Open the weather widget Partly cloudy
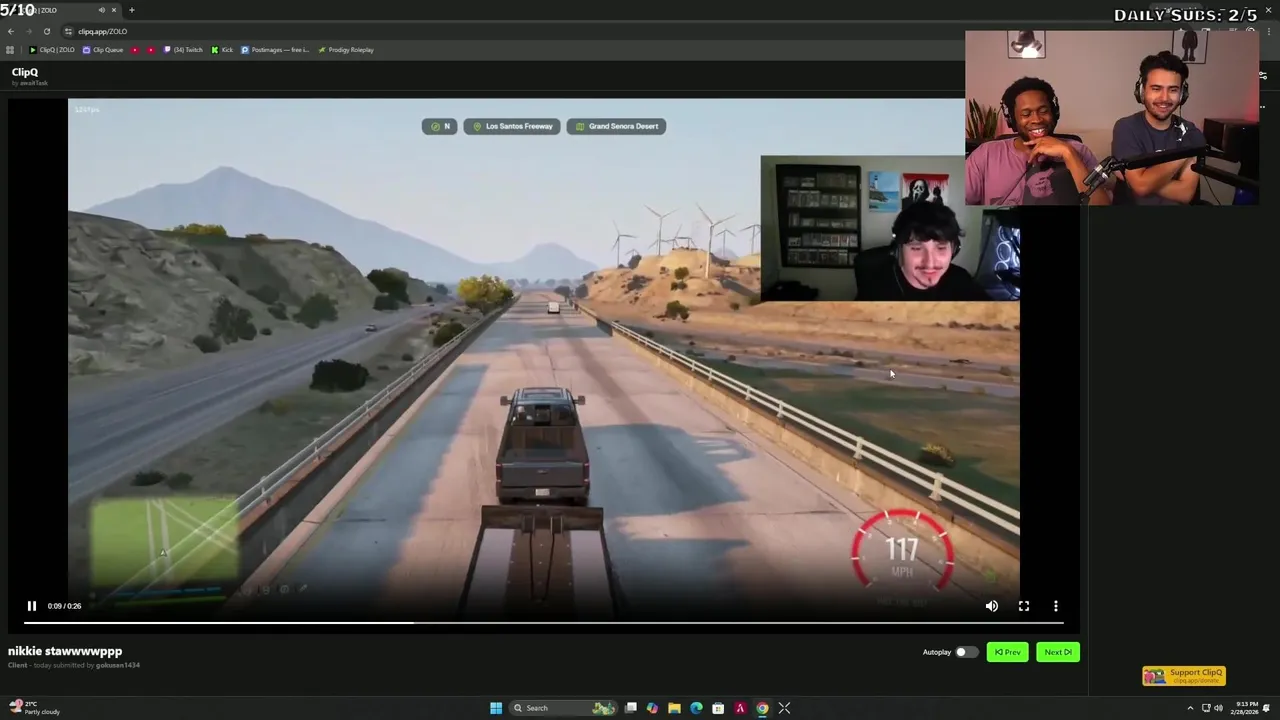This screenshot has width=1280, height=720. [x=35, y=708]
